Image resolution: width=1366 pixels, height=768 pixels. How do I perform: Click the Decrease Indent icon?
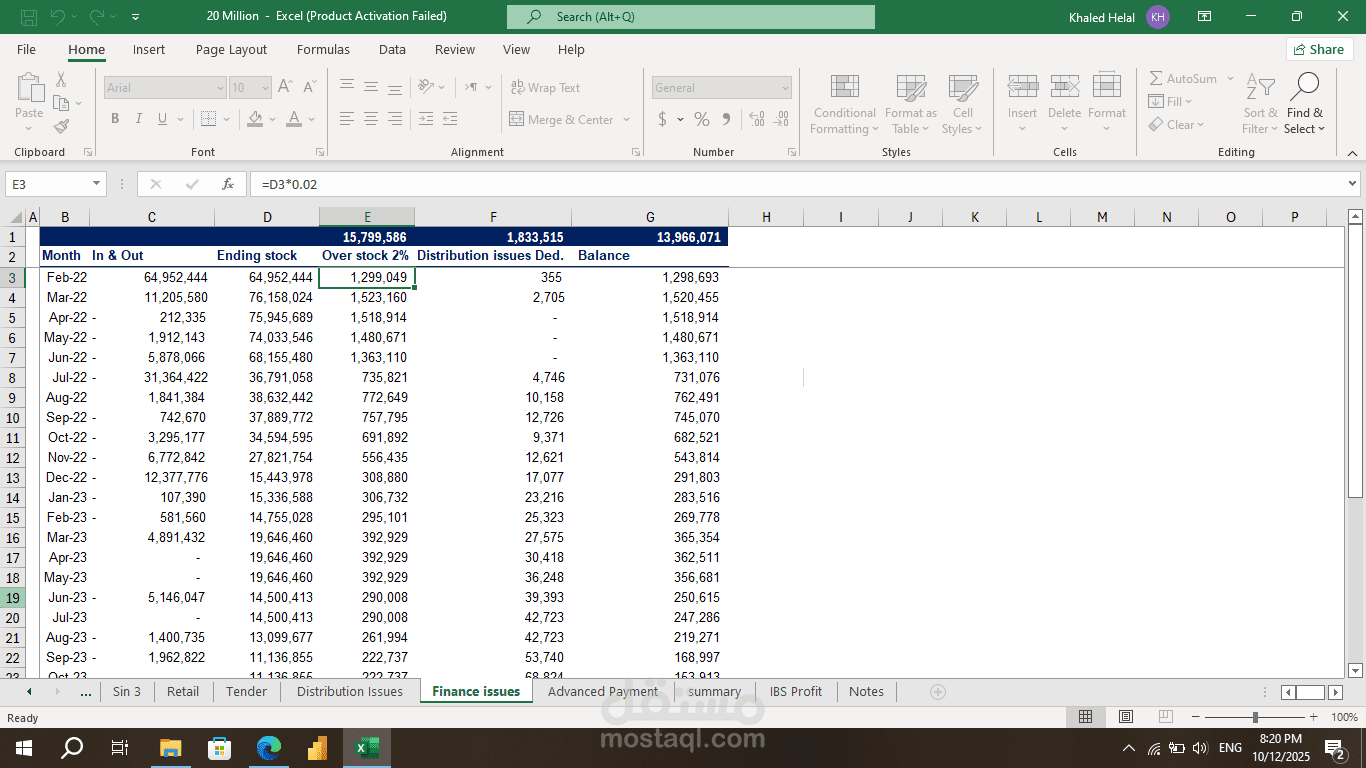pyautogui.click(x=426, y=119)
